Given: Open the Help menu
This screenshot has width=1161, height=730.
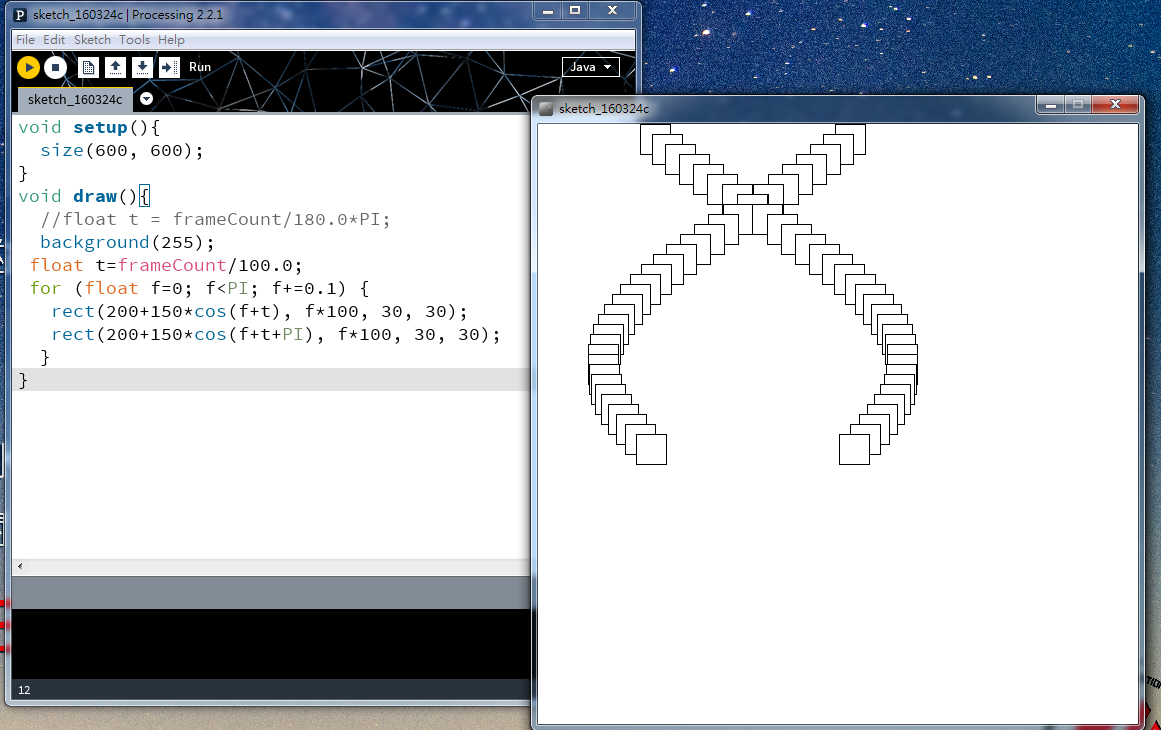Looking at the screenshot, I should click(171, 39).
